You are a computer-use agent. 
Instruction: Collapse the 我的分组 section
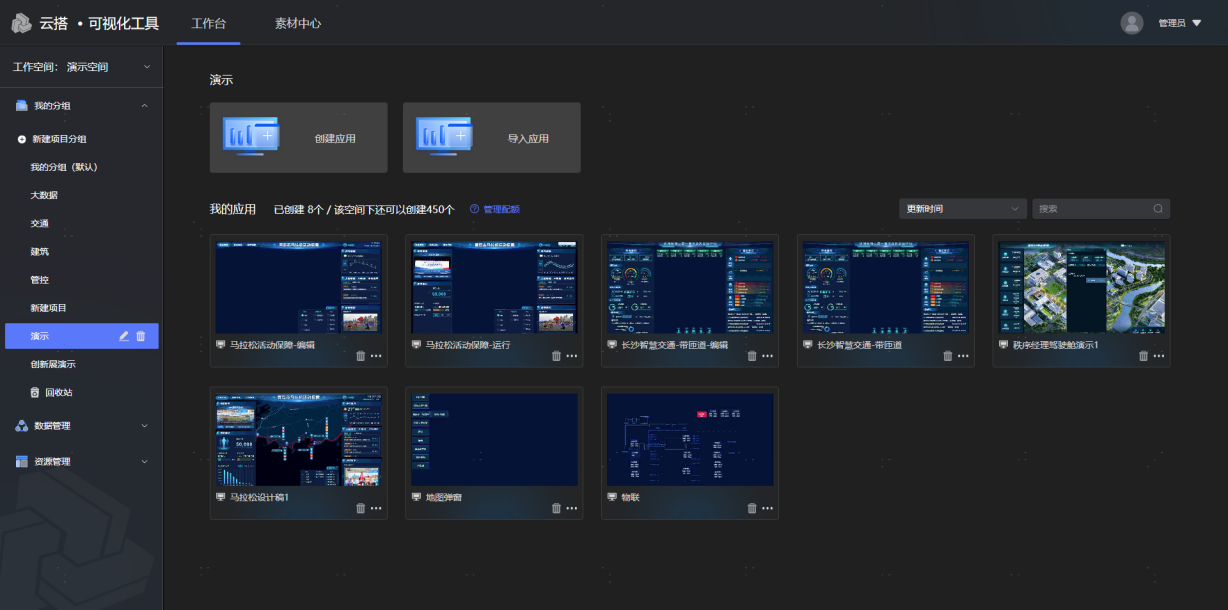[x=144, y=105]
